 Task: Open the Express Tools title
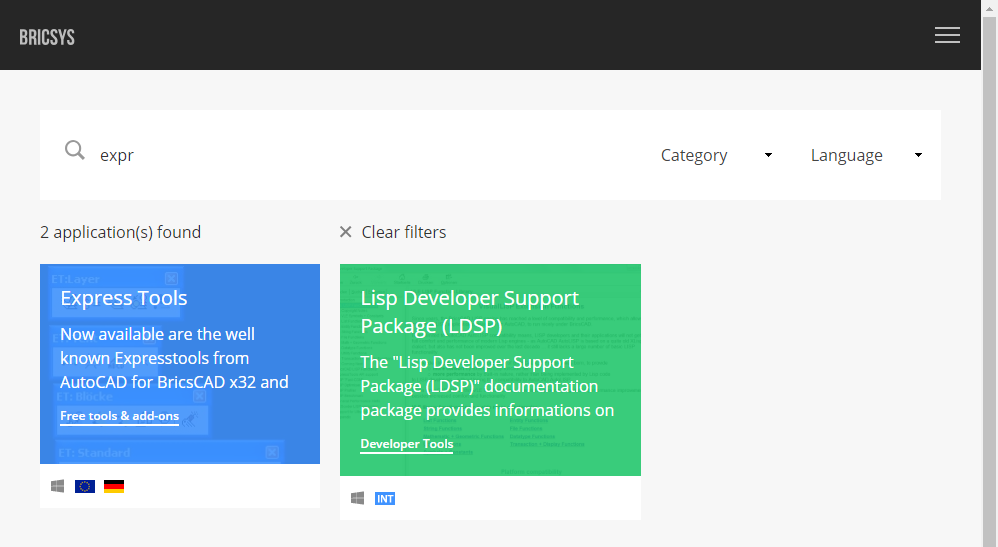point(124,299)
